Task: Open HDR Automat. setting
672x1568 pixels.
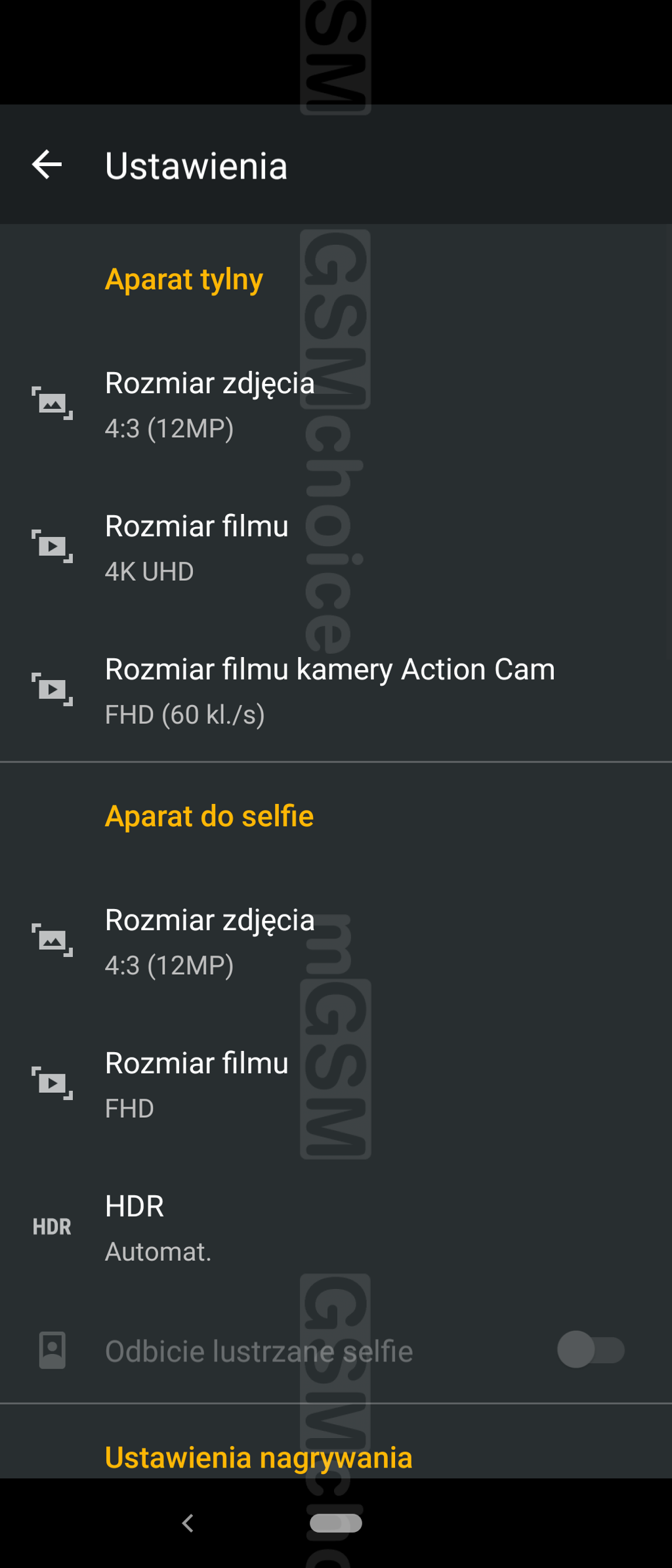Action: (157, 1227)
